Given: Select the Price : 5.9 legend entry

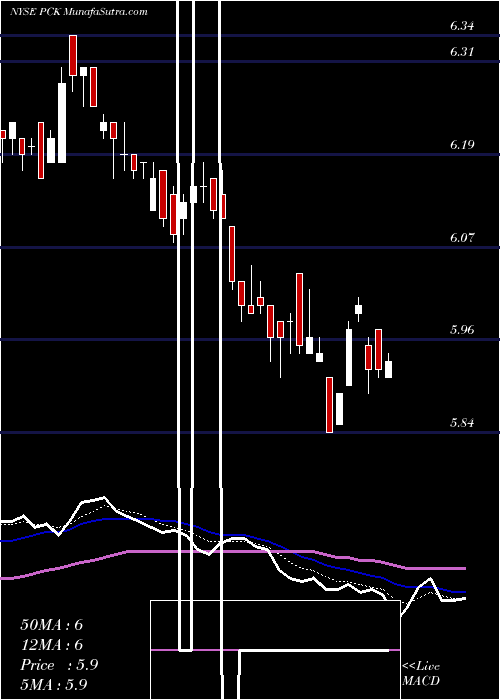Looking at the screenshot, I should point(59,665).
